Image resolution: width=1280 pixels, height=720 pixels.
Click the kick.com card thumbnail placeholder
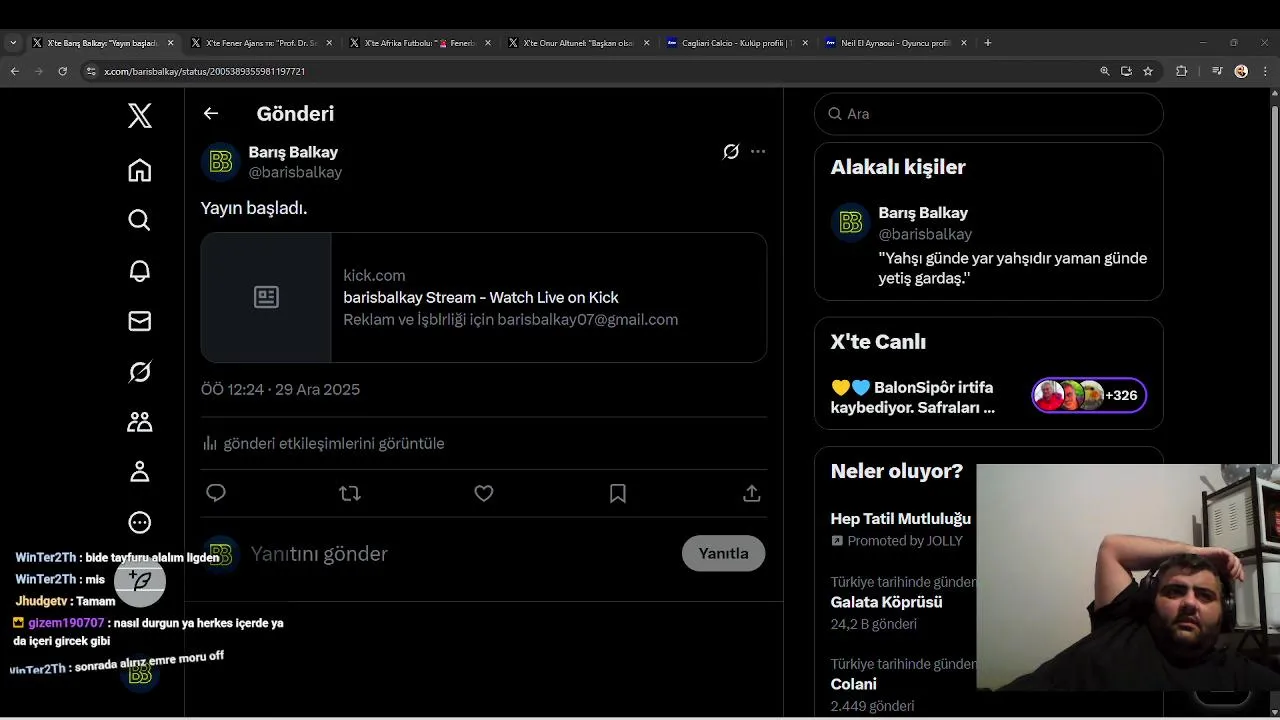(266, 297)
